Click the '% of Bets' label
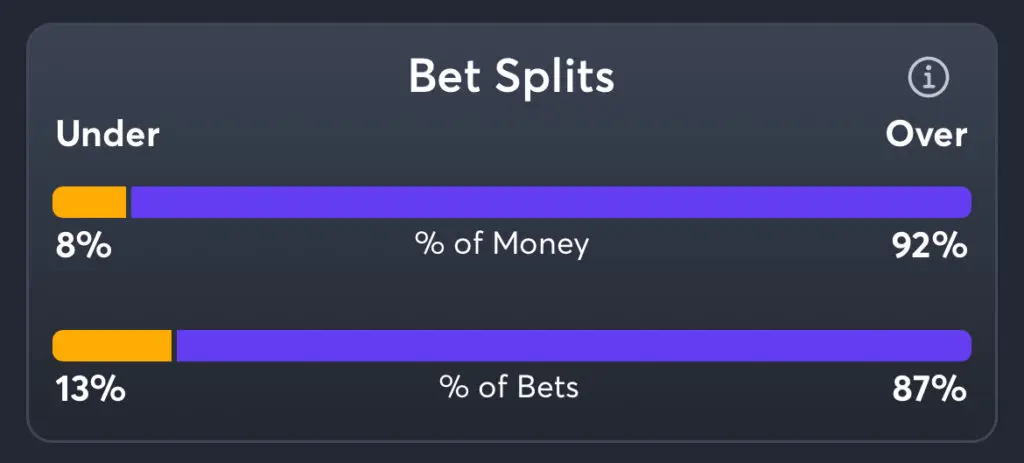1024x463 pixels. click(509, 388)
